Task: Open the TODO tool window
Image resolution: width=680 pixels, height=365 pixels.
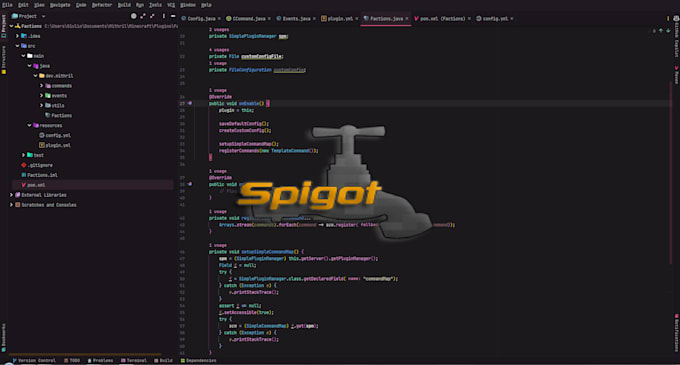Action: 72,361
